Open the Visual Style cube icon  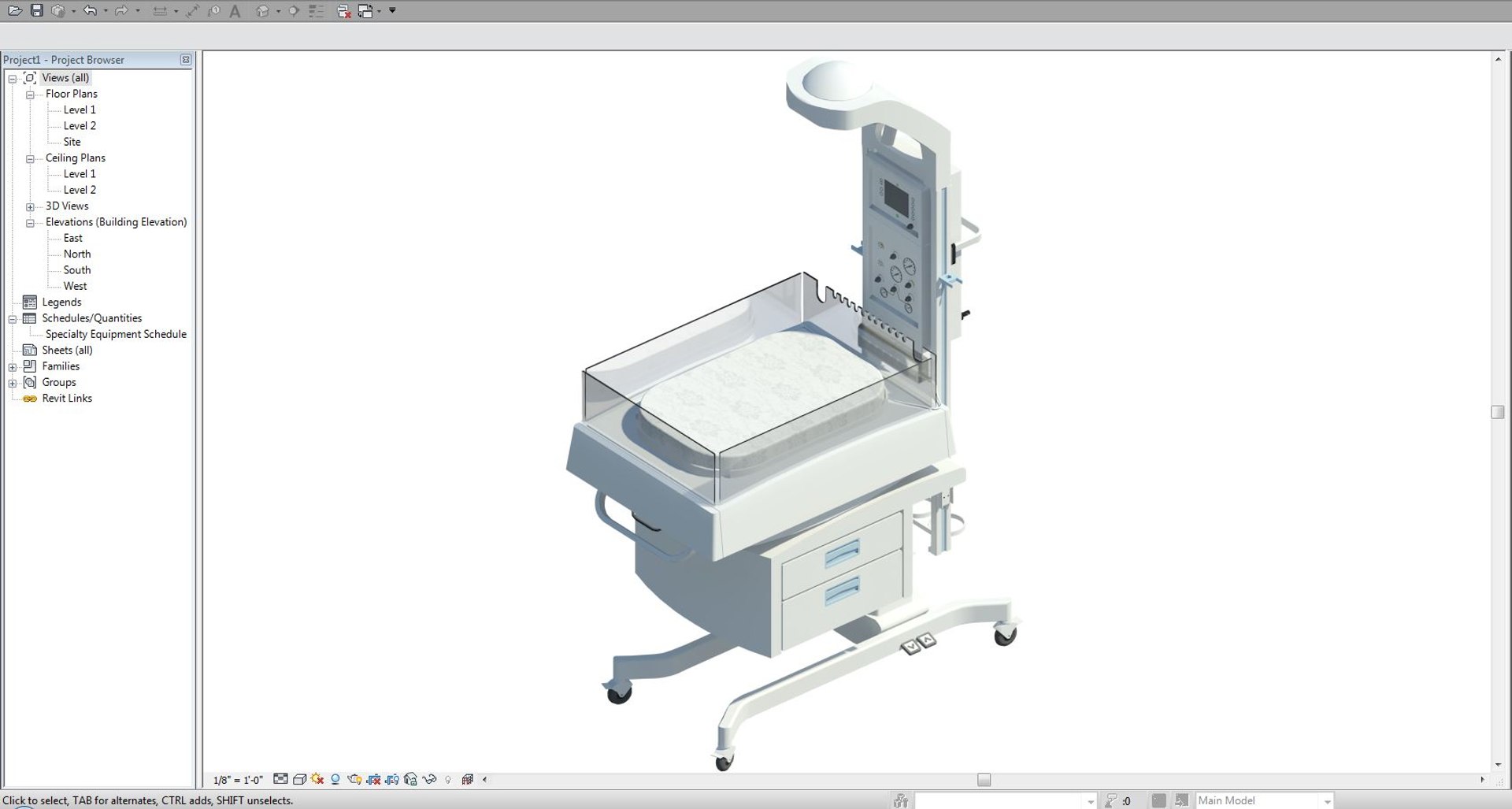coord(299,779)
